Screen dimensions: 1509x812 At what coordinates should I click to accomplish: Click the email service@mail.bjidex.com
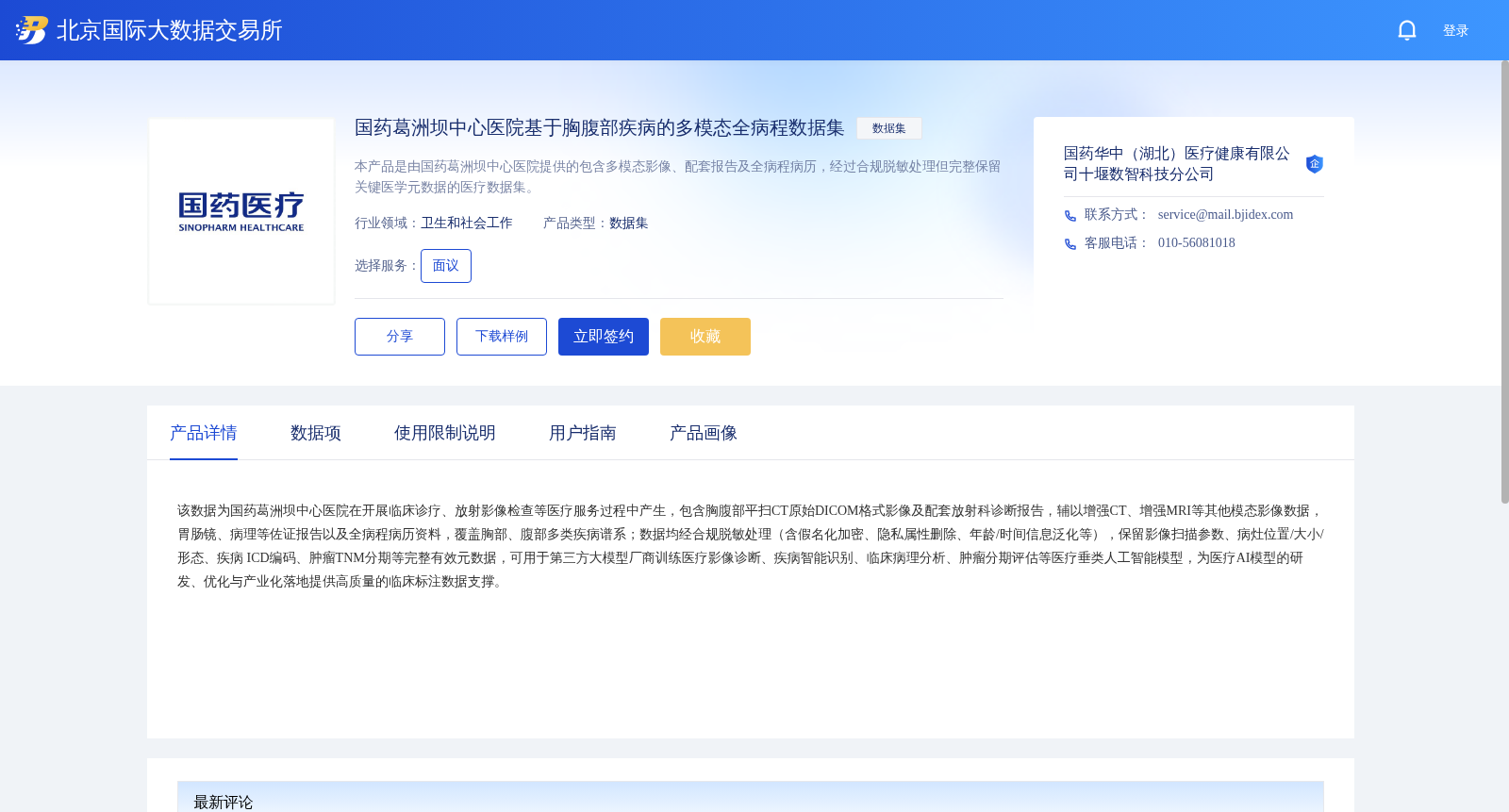1225,215
